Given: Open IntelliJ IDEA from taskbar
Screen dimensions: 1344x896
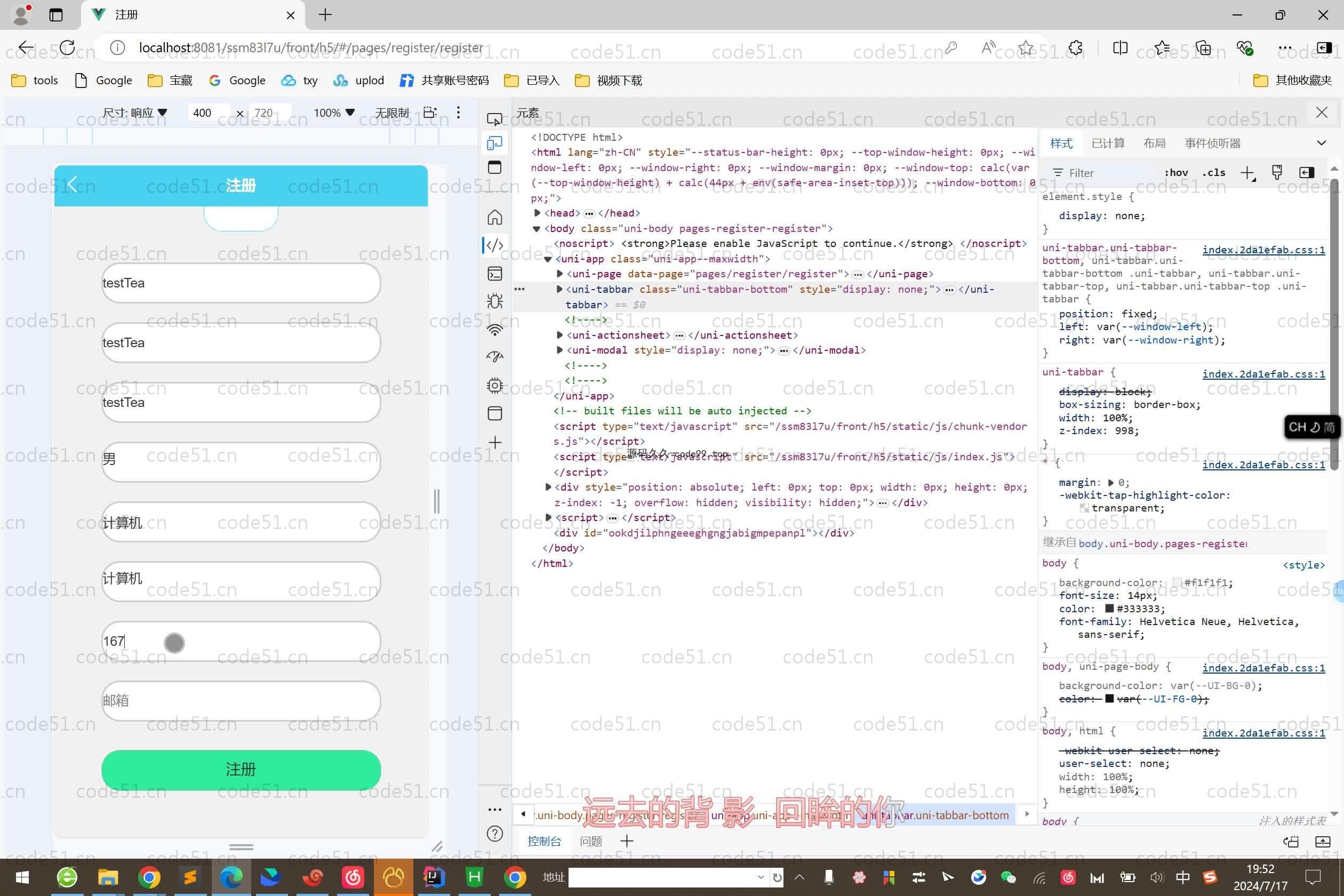Looking at the screenshot, I should click(434, 877).
